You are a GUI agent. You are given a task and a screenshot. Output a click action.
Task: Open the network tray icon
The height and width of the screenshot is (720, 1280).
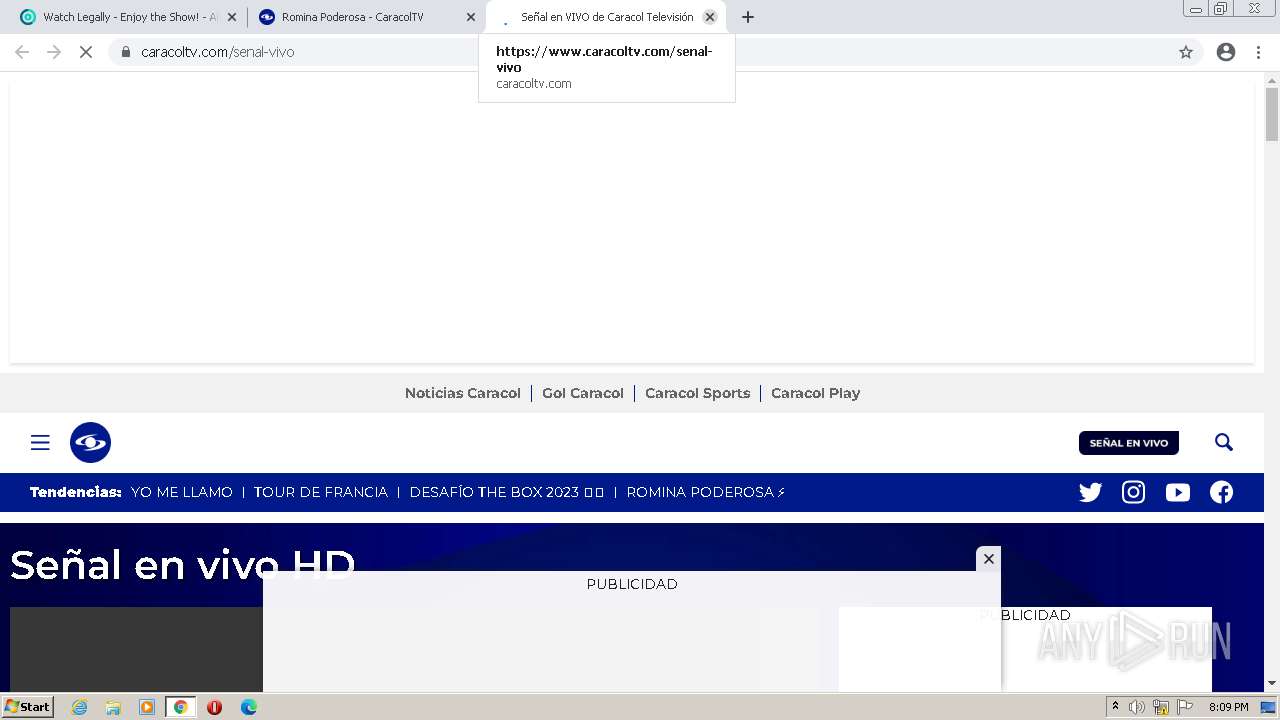(x=1161, y=707)
